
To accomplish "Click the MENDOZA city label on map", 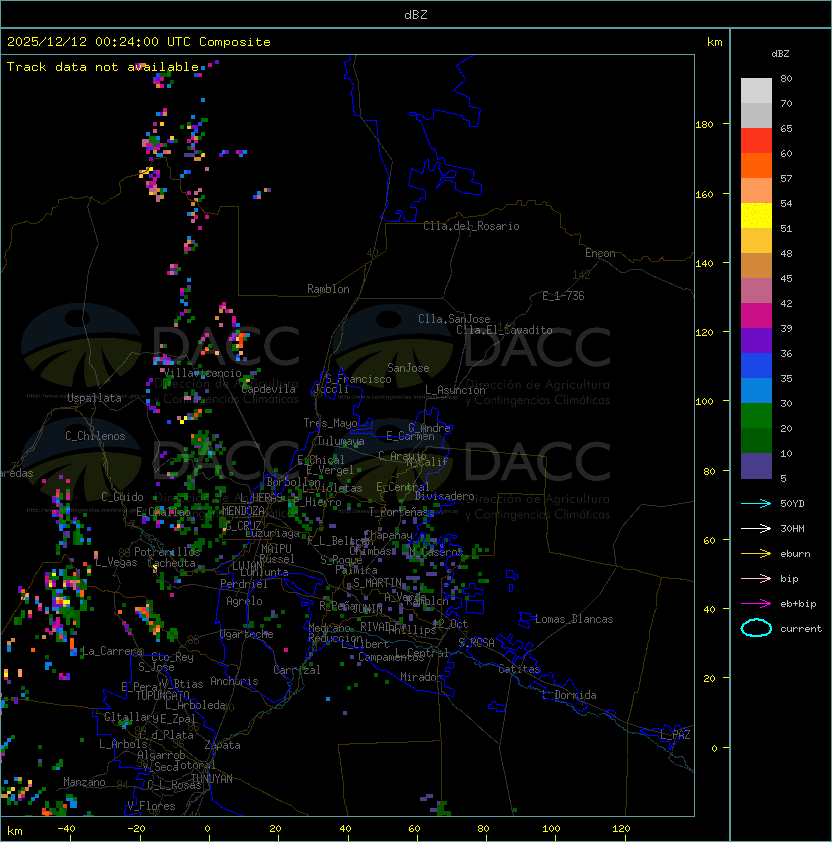I will 243,511.
